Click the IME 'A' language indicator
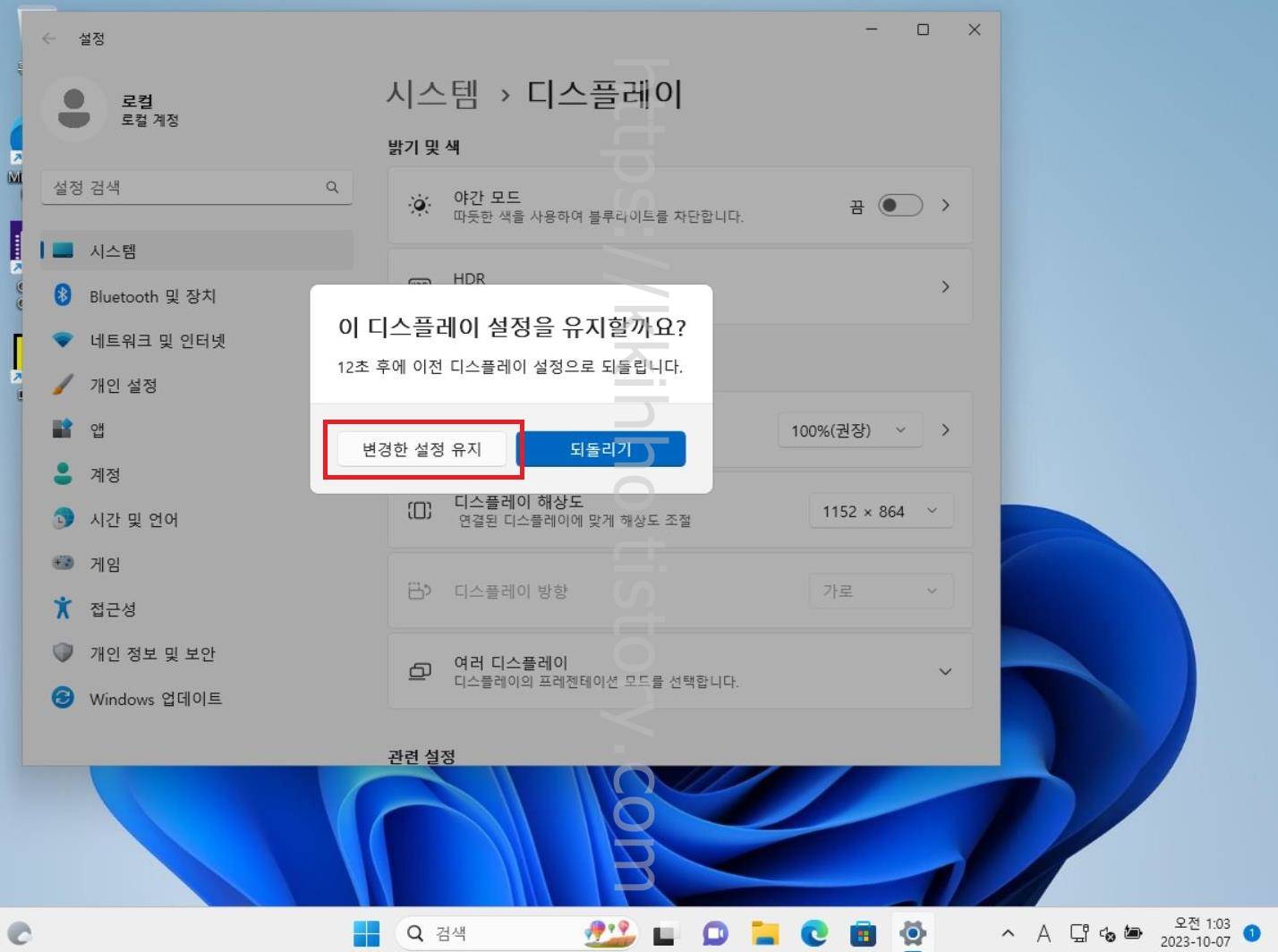The height and width of the screenshot is (952, 1278). click(1044, 933)
